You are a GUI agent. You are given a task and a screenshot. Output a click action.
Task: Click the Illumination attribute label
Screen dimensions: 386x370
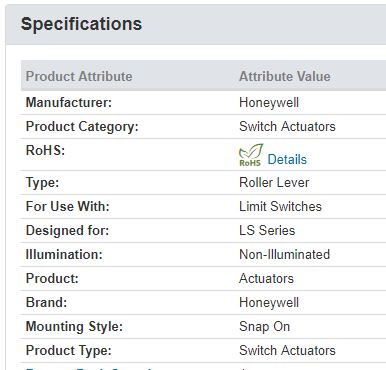64,254
